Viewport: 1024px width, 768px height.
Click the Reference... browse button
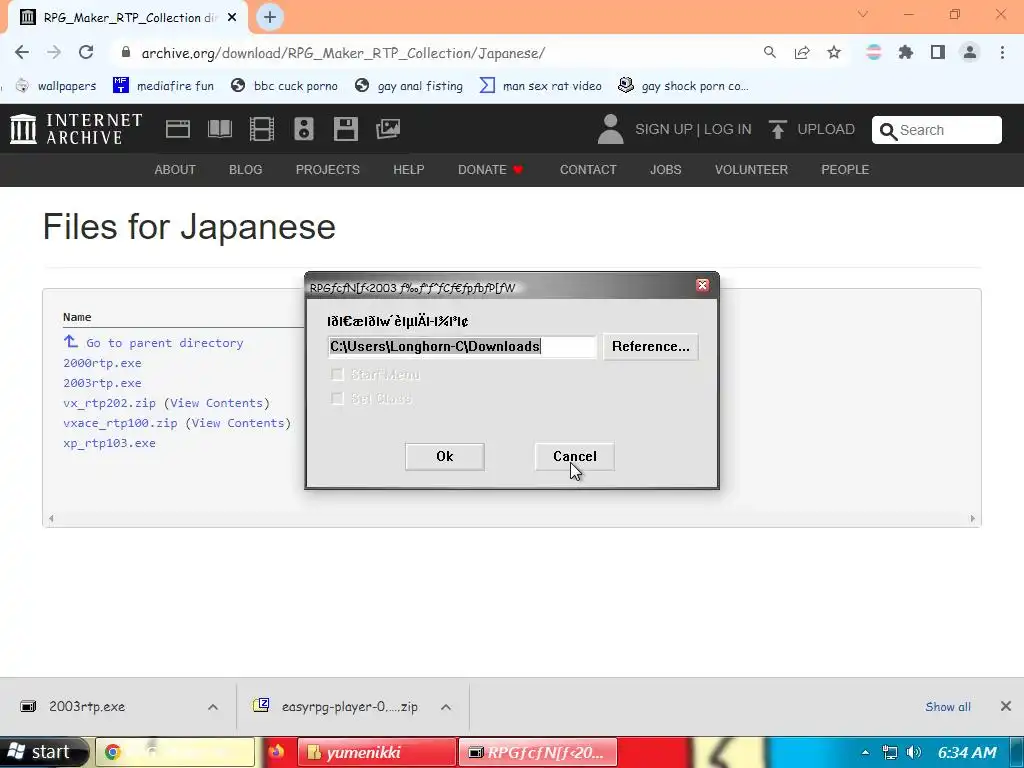[650, 347]
